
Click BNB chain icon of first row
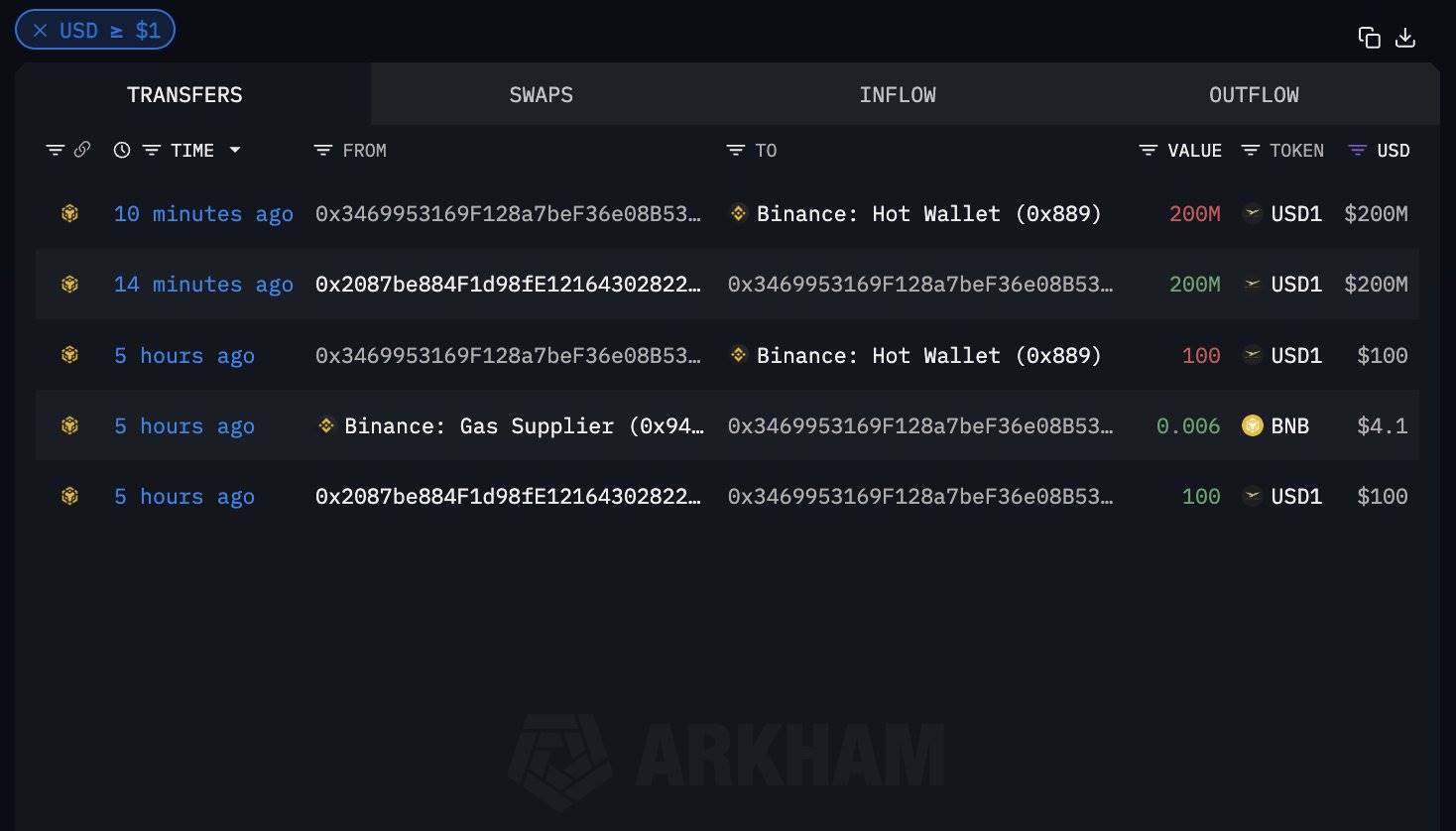[69, 213]
